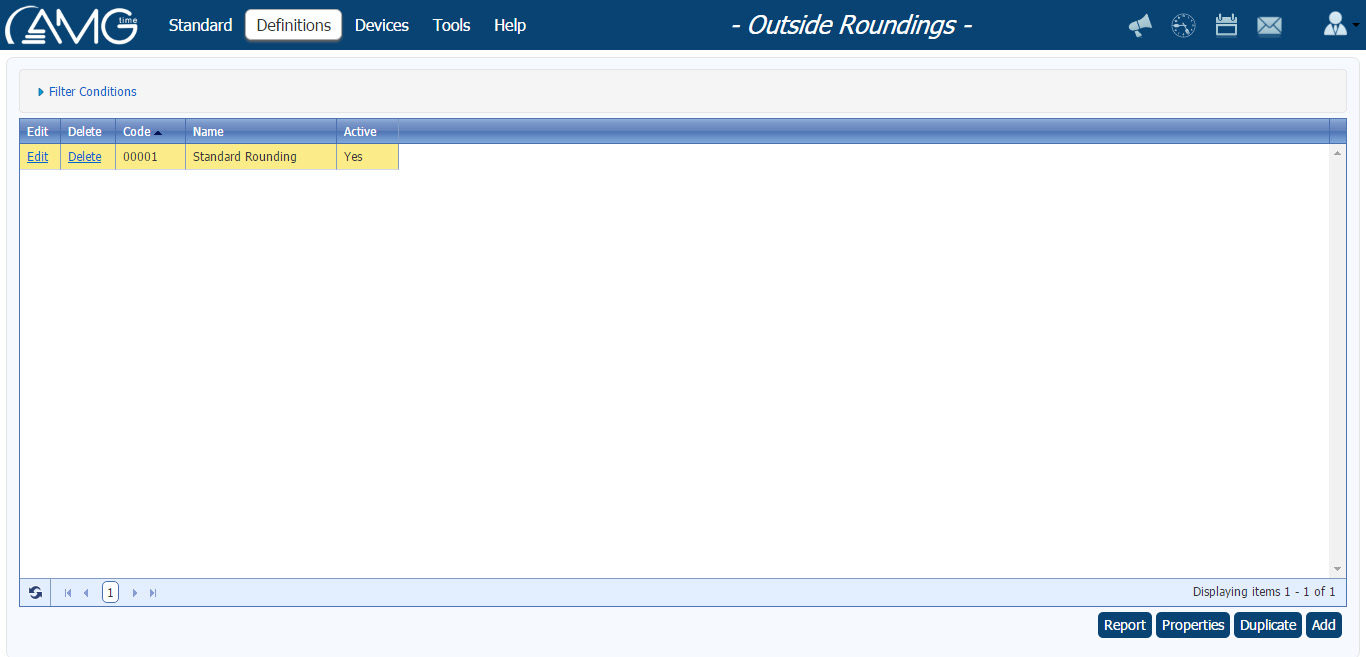The image size is (1366, 657).
Task: Open the Duplicate button
Action: coord(1267,624)
